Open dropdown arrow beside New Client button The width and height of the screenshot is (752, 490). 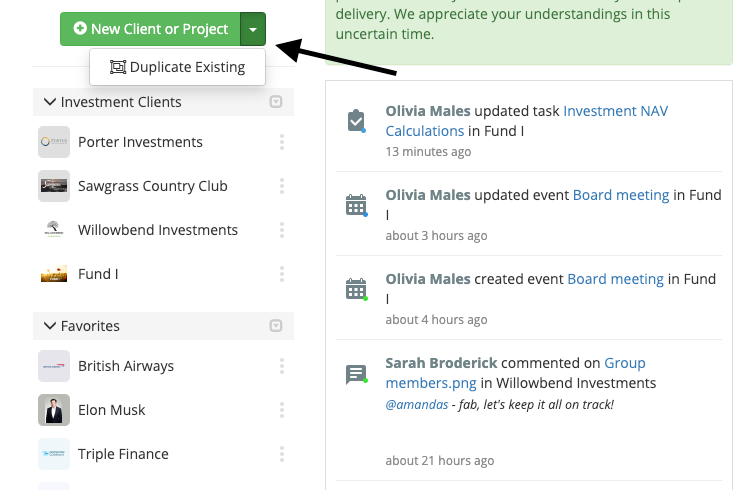[253, 29]
